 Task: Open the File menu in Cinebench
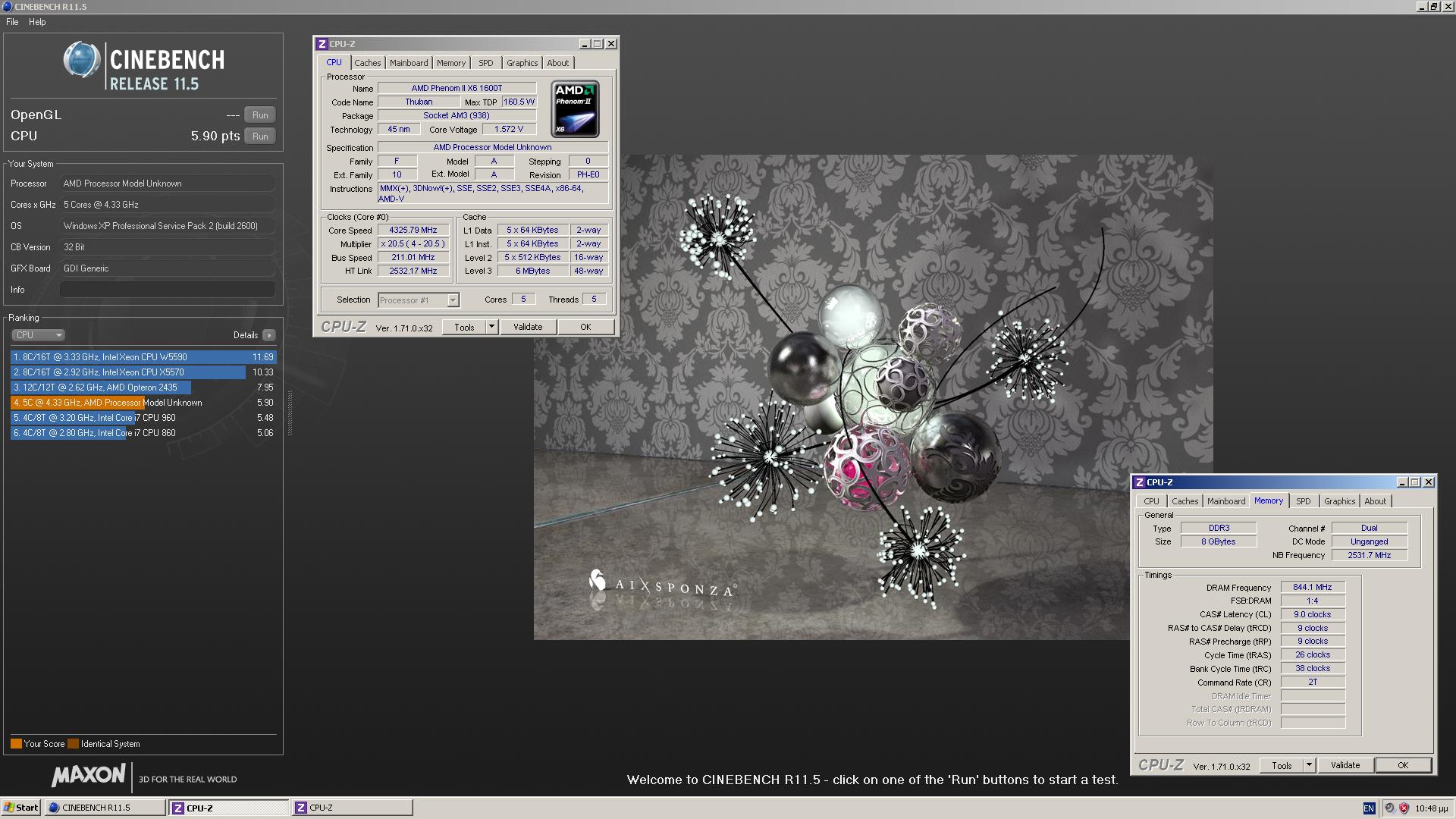(x=12, y=22)
